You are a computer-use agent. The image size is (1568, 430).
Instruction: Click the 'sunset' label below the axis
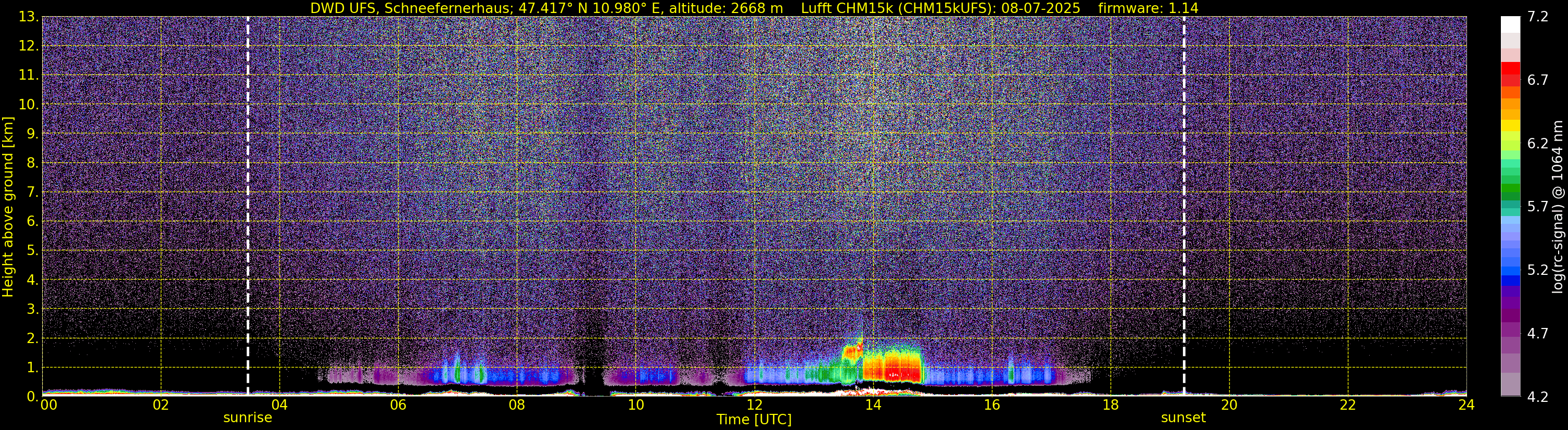[1183, 418]
